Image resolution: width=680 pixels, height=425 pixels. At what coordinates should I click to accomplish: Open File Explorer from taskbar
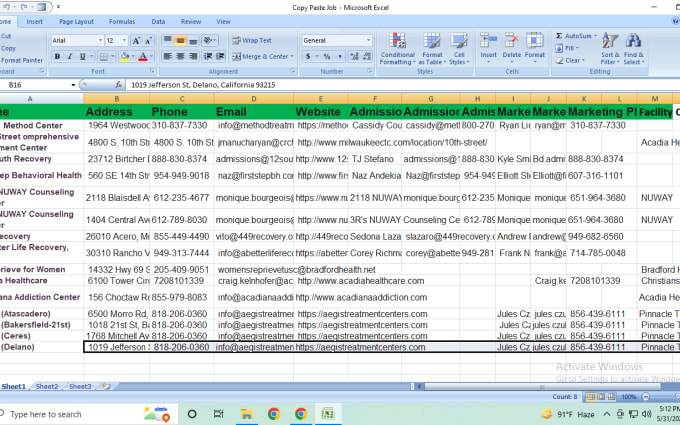coord(246,414)
